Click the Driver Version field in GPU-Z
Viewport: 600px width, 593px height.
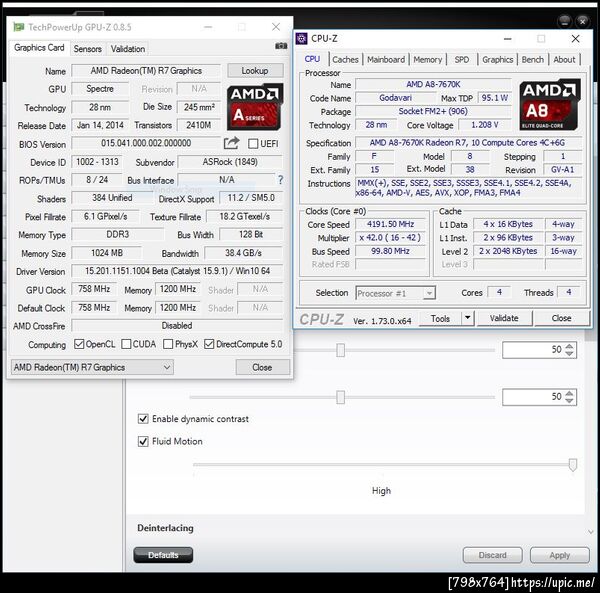(x=177, y=271)
